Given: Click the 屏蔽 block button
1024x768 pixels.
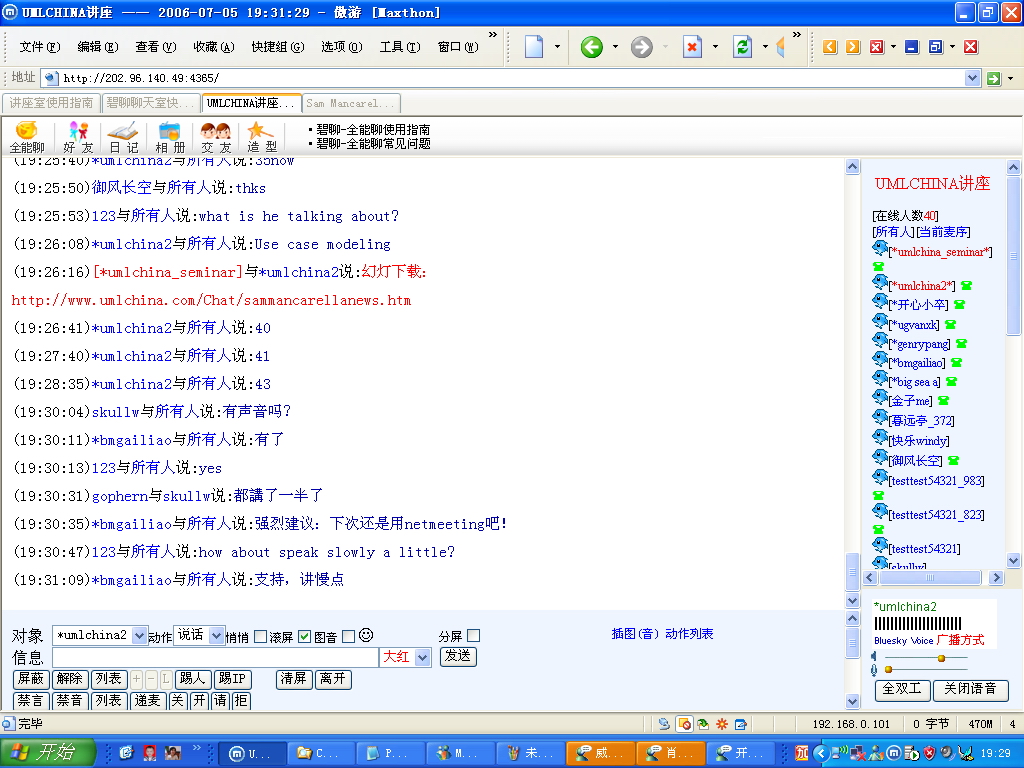Looking at the screenshot, I should [31, 679].
